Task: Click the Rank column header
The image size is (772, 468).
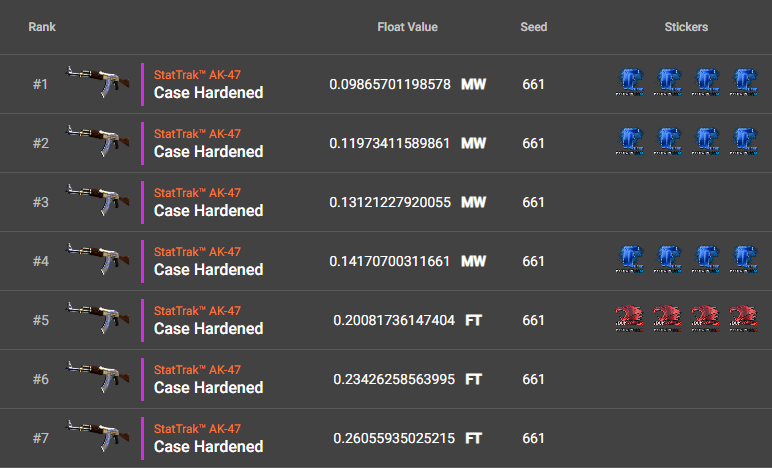Action: tap(42, 27)
